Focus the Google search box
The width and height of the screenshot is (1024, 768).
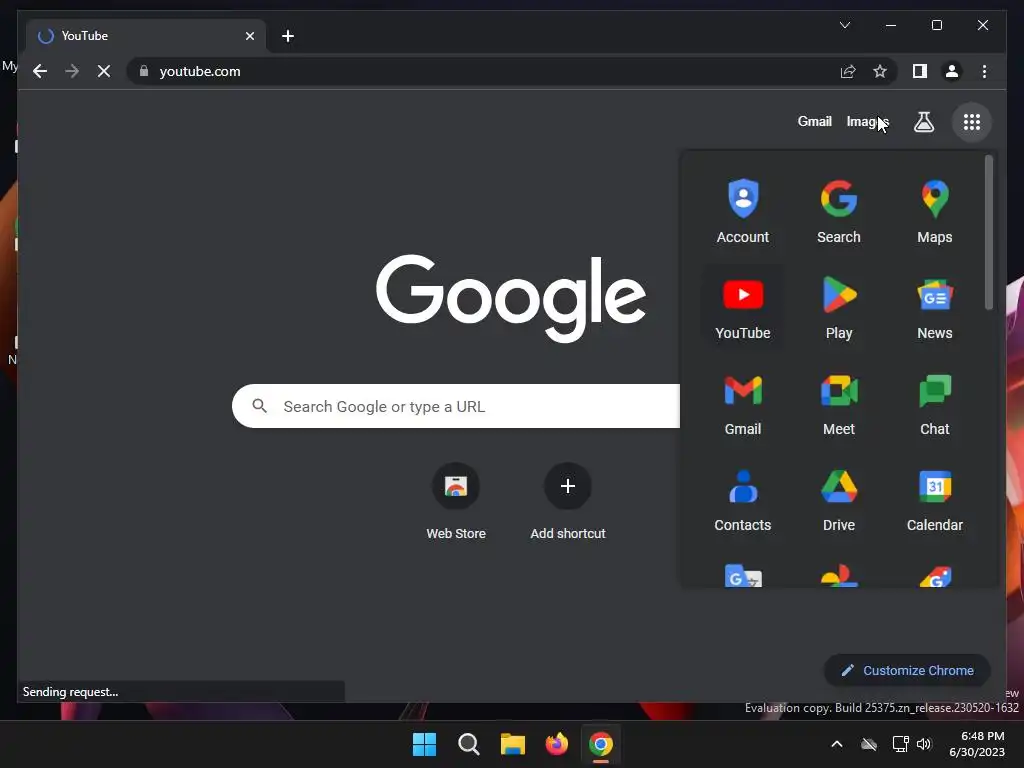tap(456, 406)
